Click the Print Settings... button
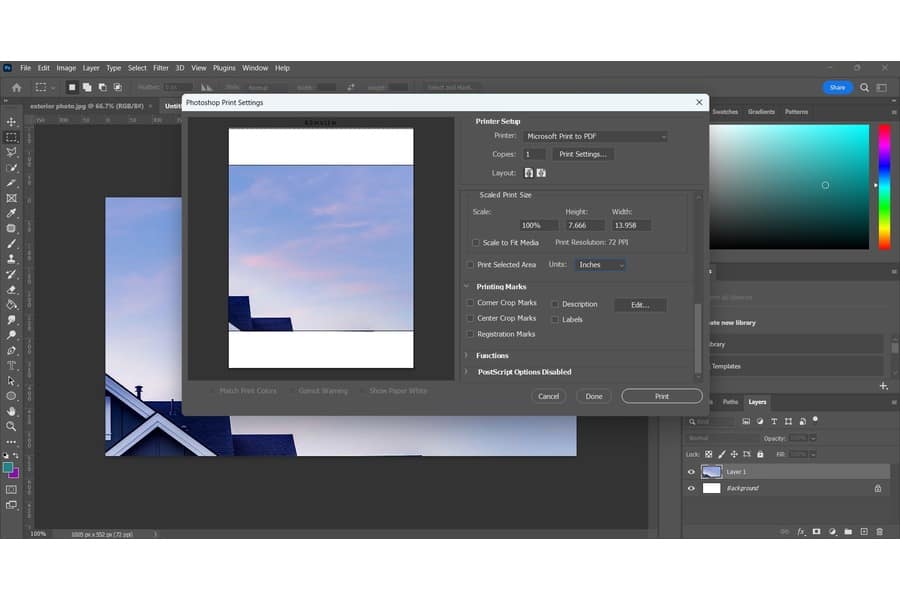The image size is (900, 600). pyautogui.click(x=583, y=154)
